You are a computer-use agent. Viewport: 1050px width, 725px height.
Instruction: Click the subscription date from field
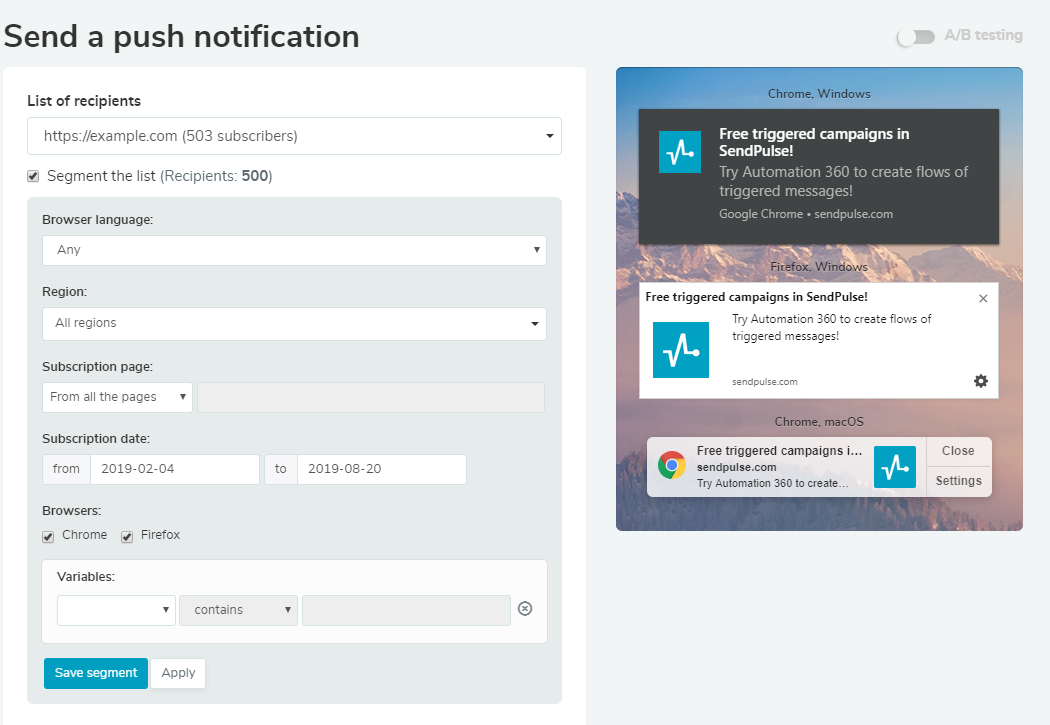175,469
